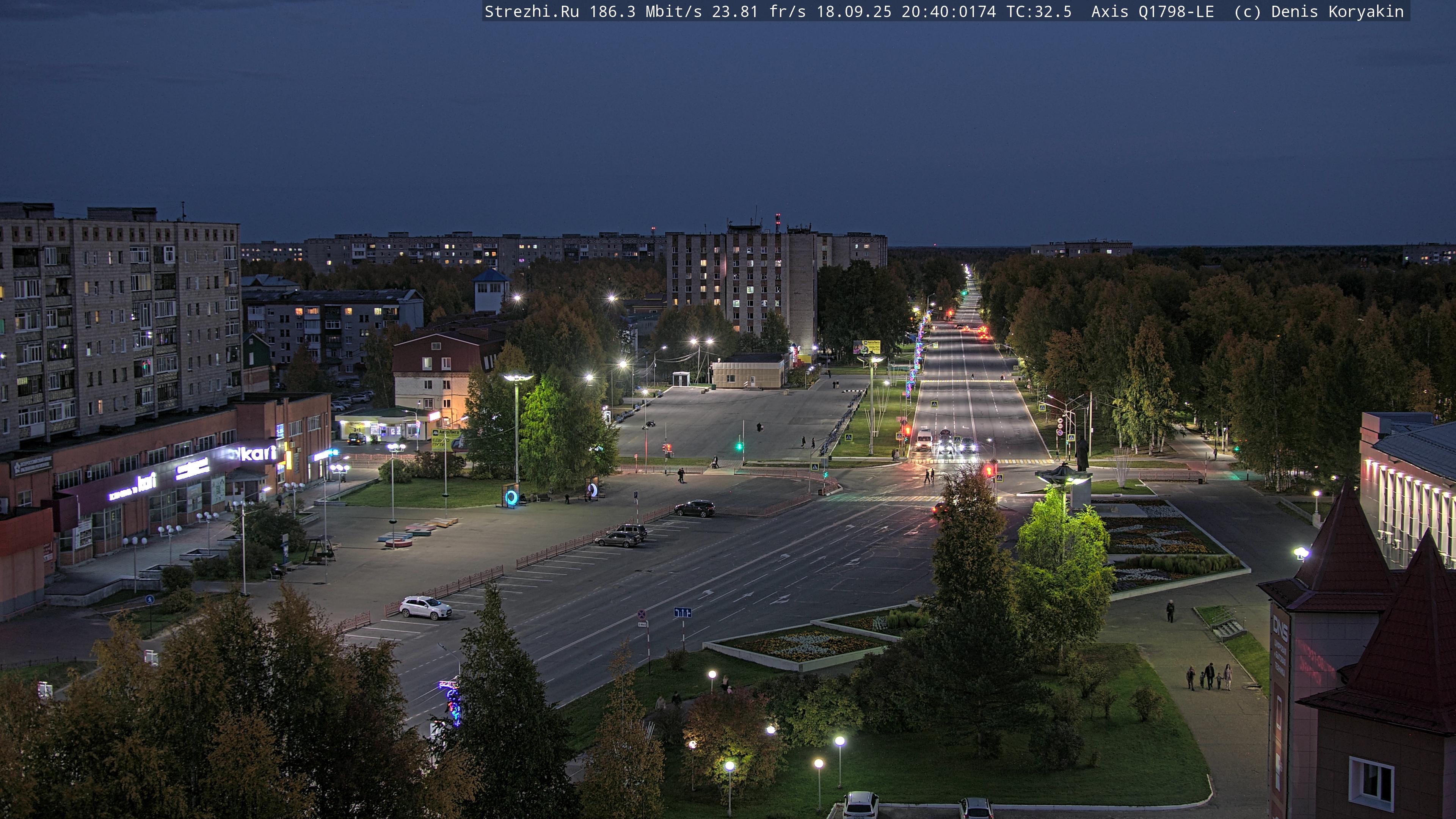Click the white parked SUV in the lot
Viewport: 1456px width, 819px height.
425,607
